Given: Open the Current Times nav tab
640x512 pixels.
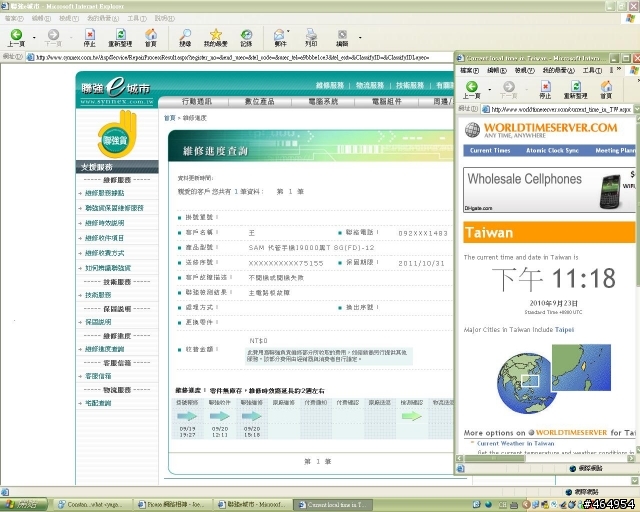Looking at the screenshot, I should click(490, 150).
